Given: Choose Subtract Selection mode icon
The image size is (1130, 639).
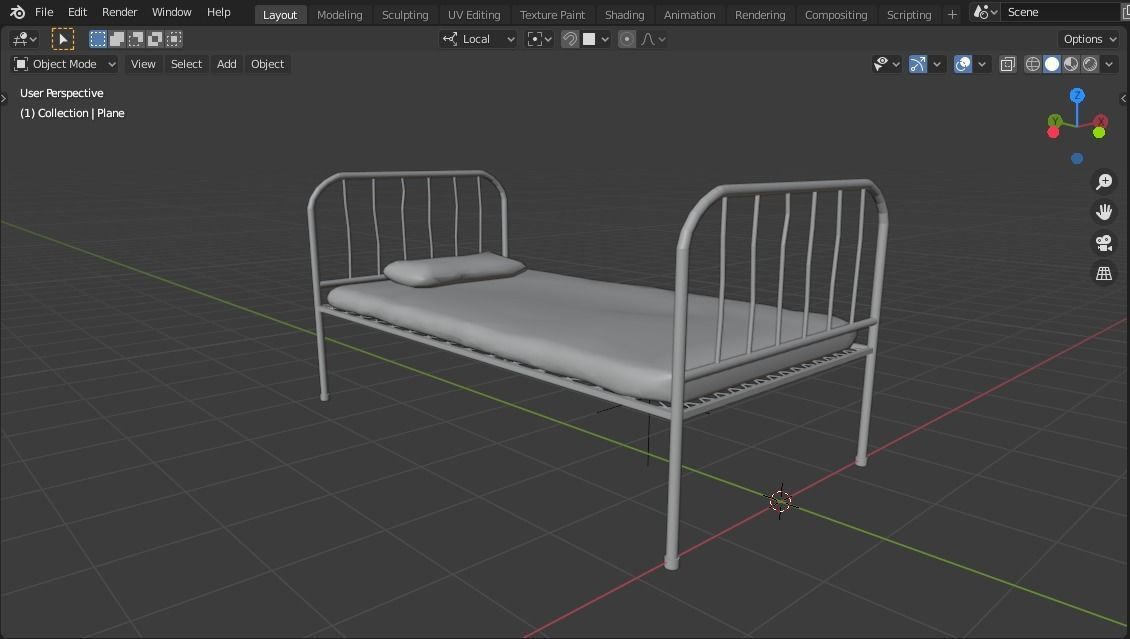Looking at the screenshot, I should (135, 39).
